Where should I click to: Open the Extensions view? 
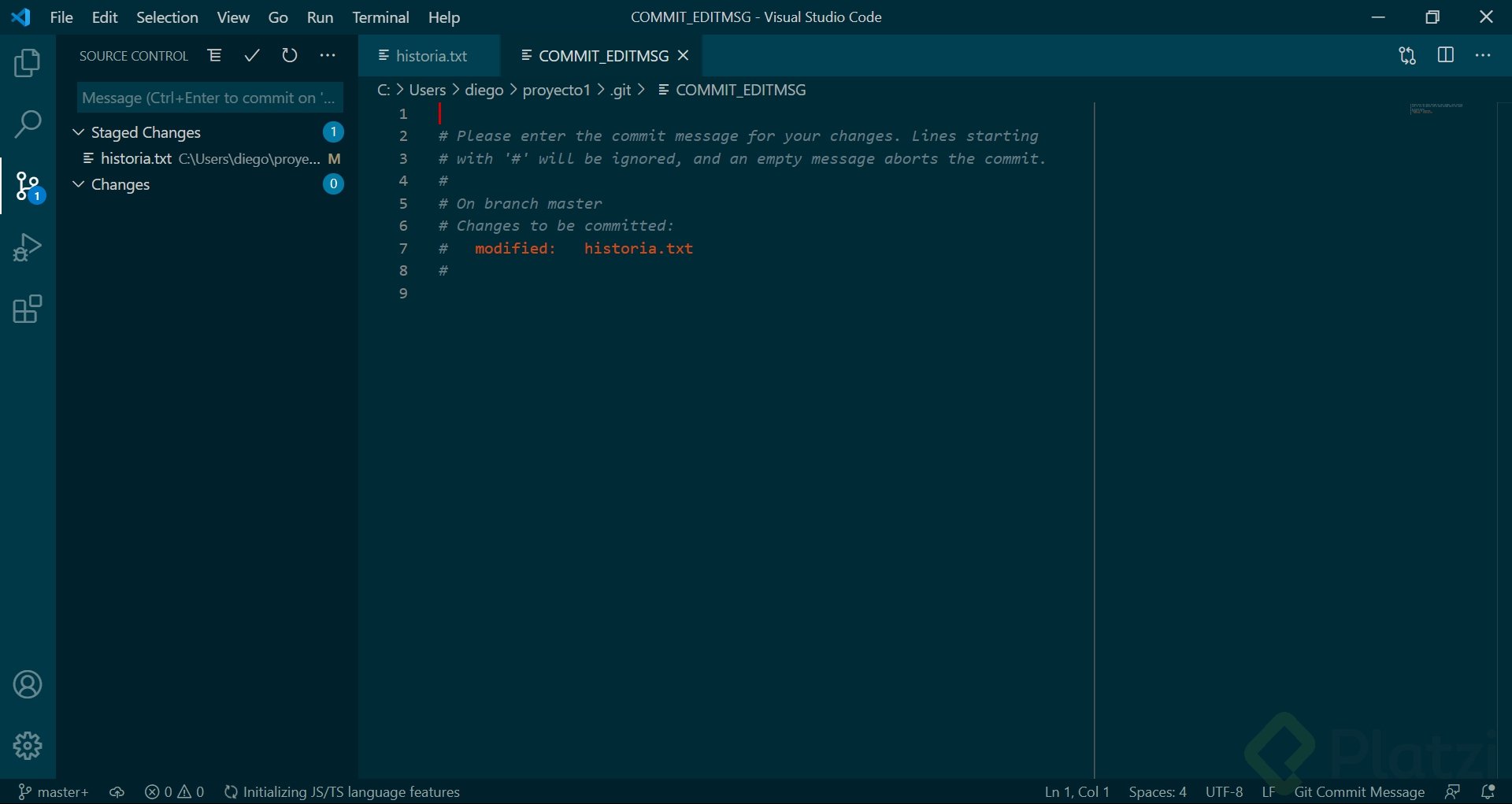[28, 309]
